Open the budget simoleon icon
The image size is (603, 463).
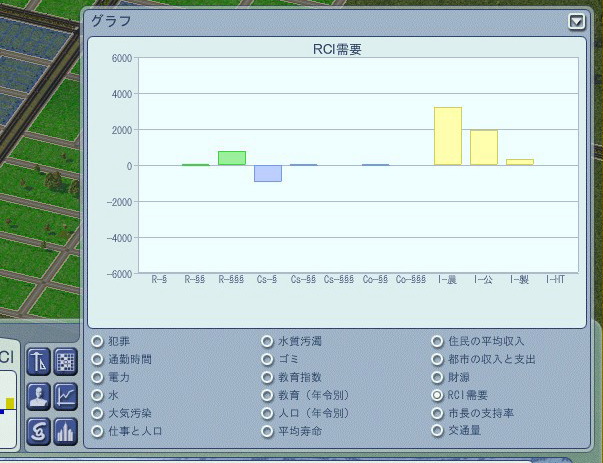38,431
